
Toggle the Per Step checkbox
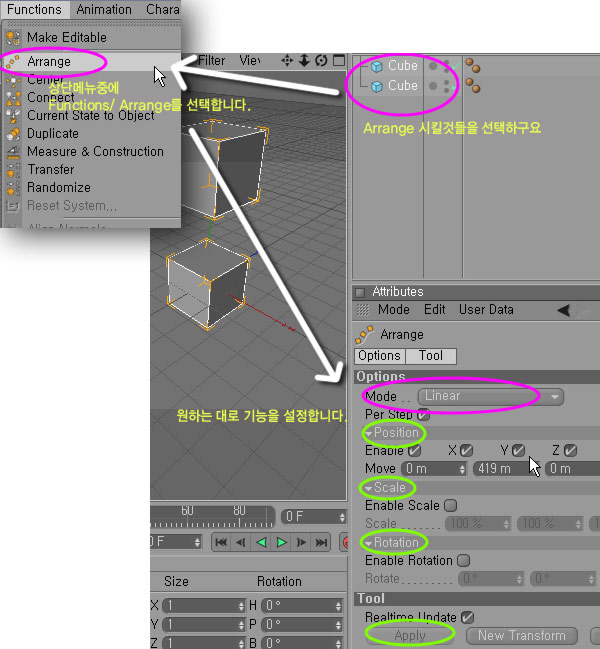click(424, 414)
